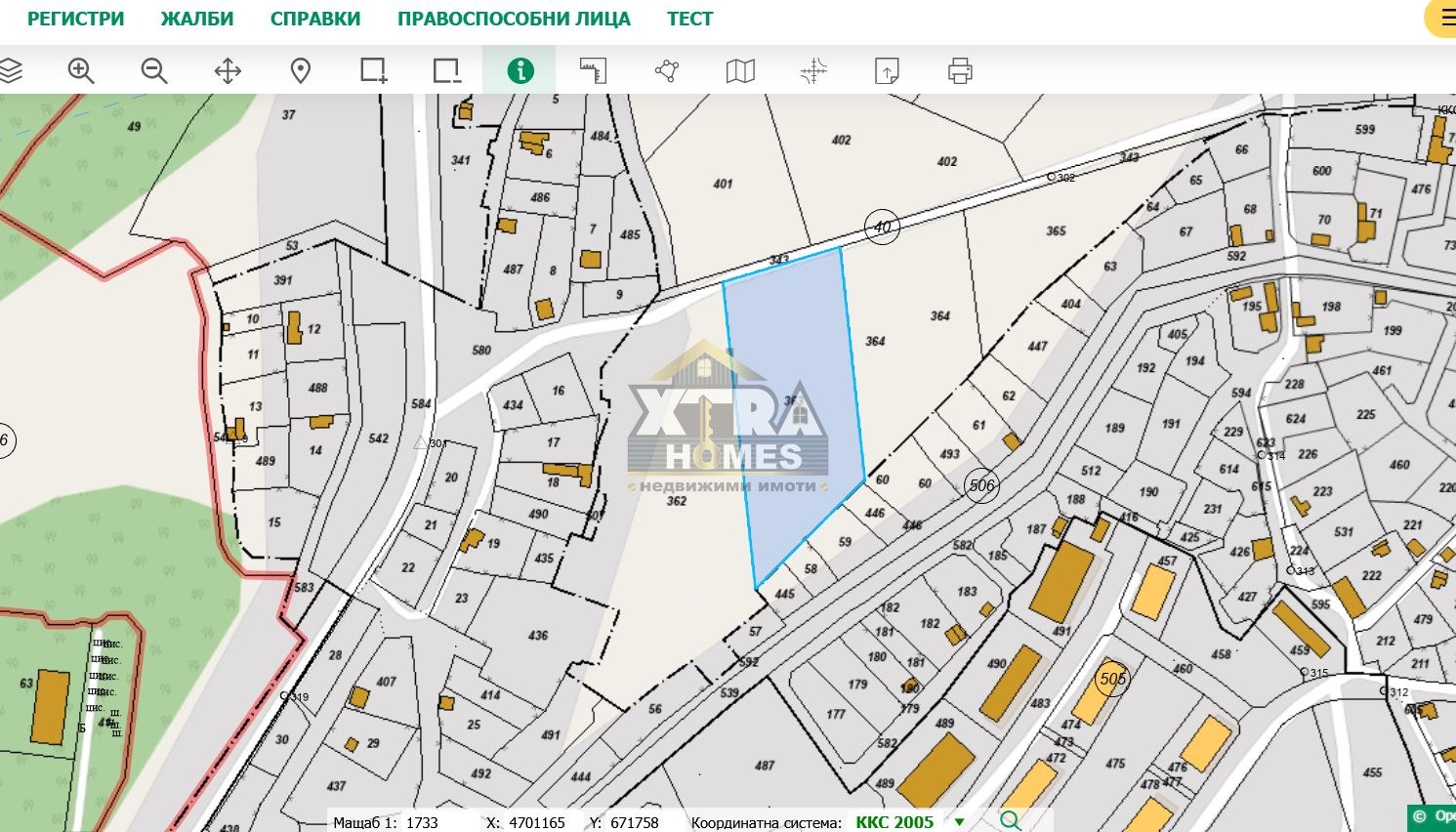
Task: Print the current map view
Action: click(x=960, y=70)
